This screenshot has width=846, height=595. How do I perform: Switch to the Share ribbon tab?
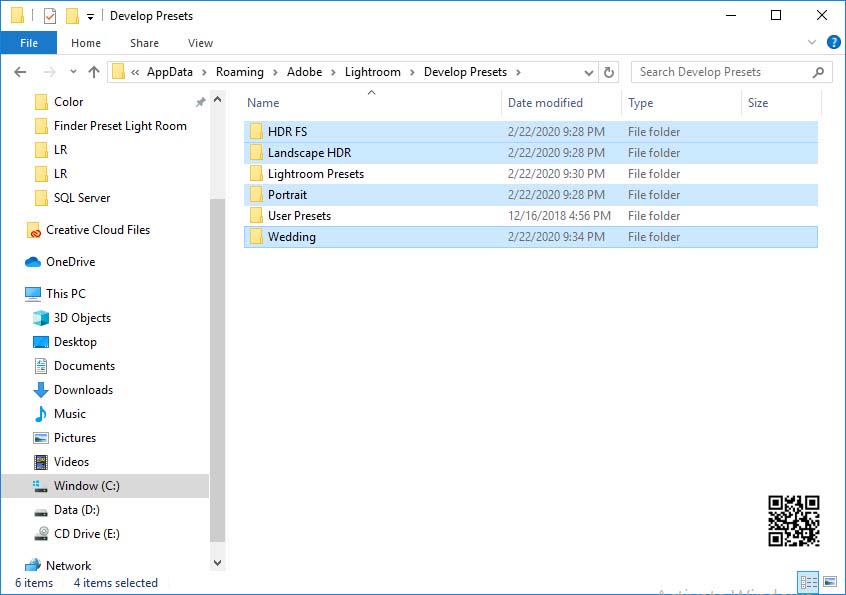coord(144,43)
